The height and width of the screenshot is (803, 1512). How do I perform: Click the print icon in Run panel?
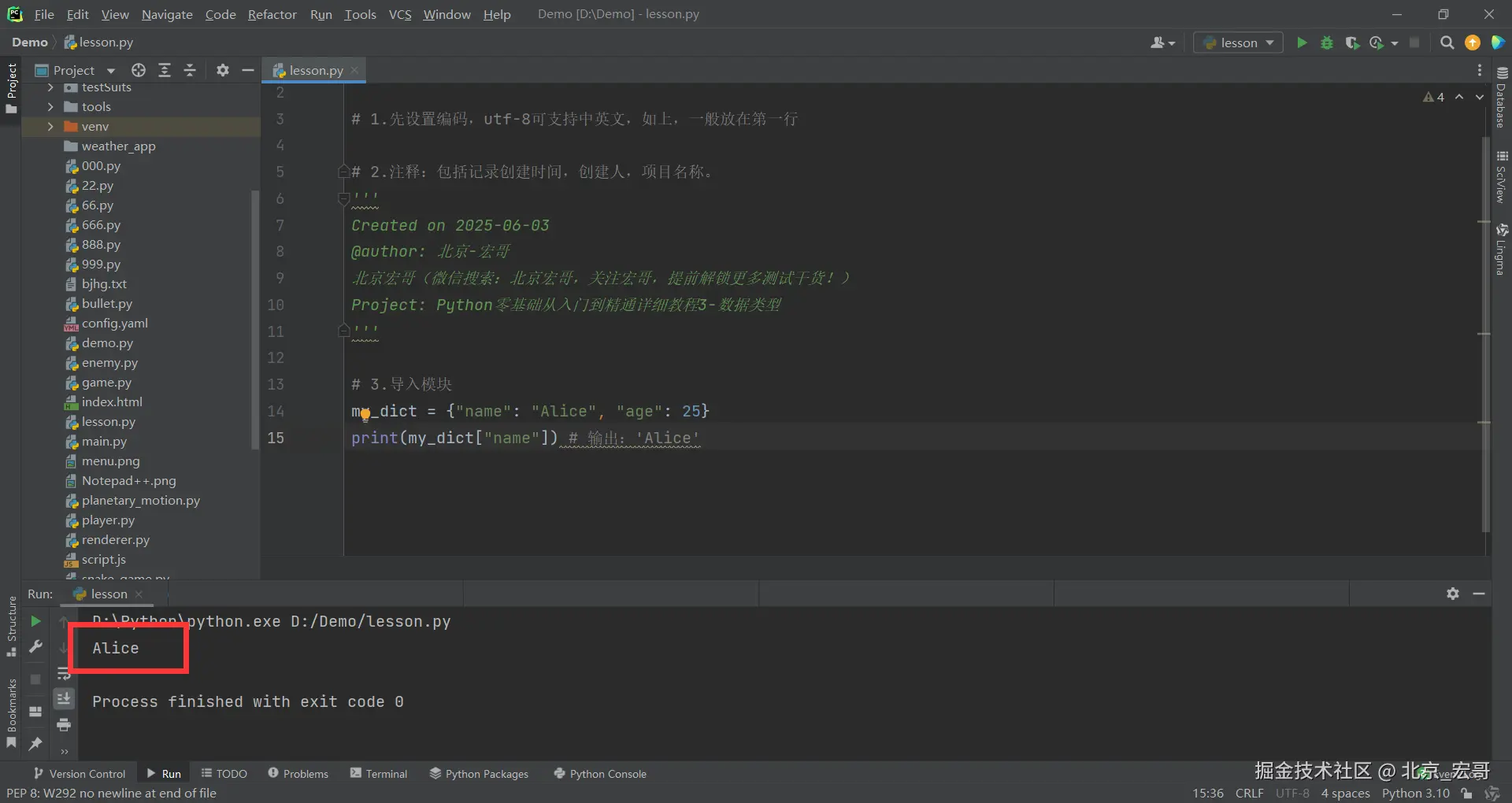(x=64, y=724)
